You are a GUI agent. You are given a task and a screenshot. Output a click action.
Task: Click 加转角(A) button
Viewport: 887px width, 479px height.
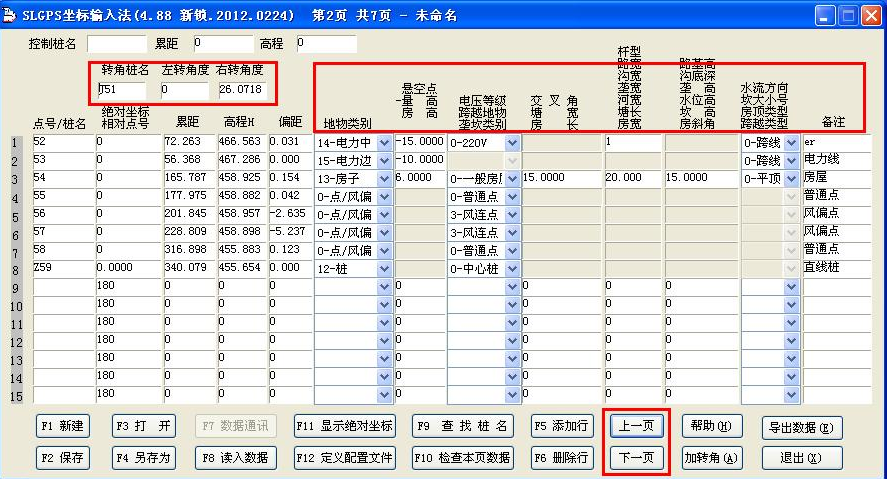[711, 458]
